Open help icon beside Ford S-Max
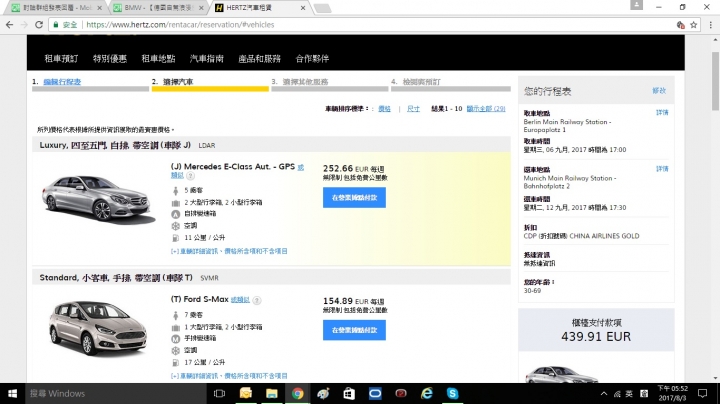The height and width of the screenshot is (404, 720). tap(257, 300)
